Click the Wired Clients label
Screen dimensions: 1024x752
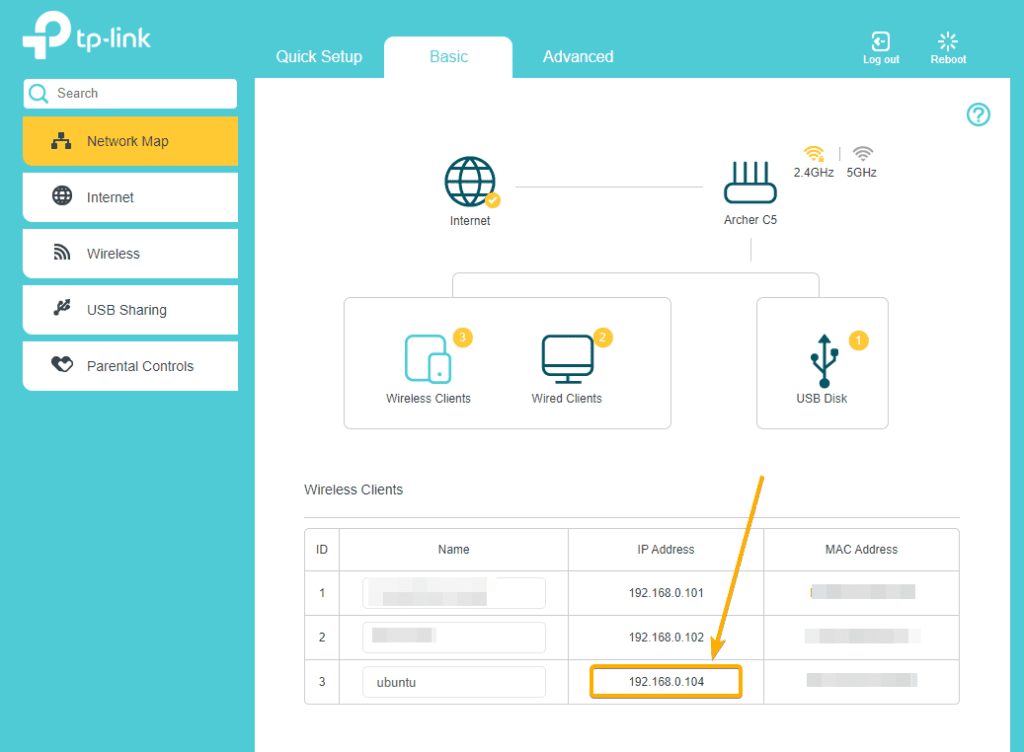(566, 398)
